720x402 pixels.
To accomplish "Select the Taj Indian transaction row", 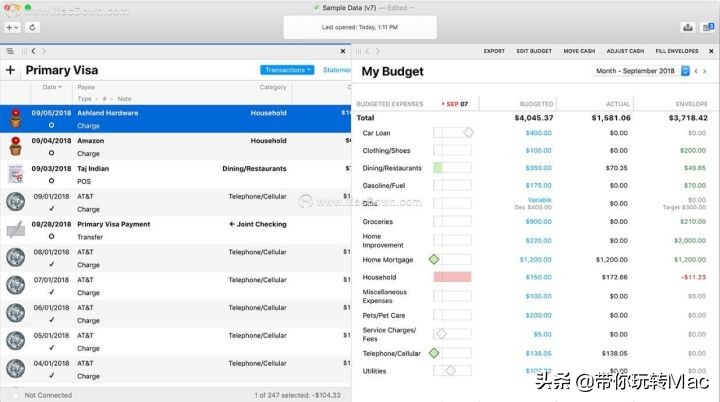I will coord(175,175).
